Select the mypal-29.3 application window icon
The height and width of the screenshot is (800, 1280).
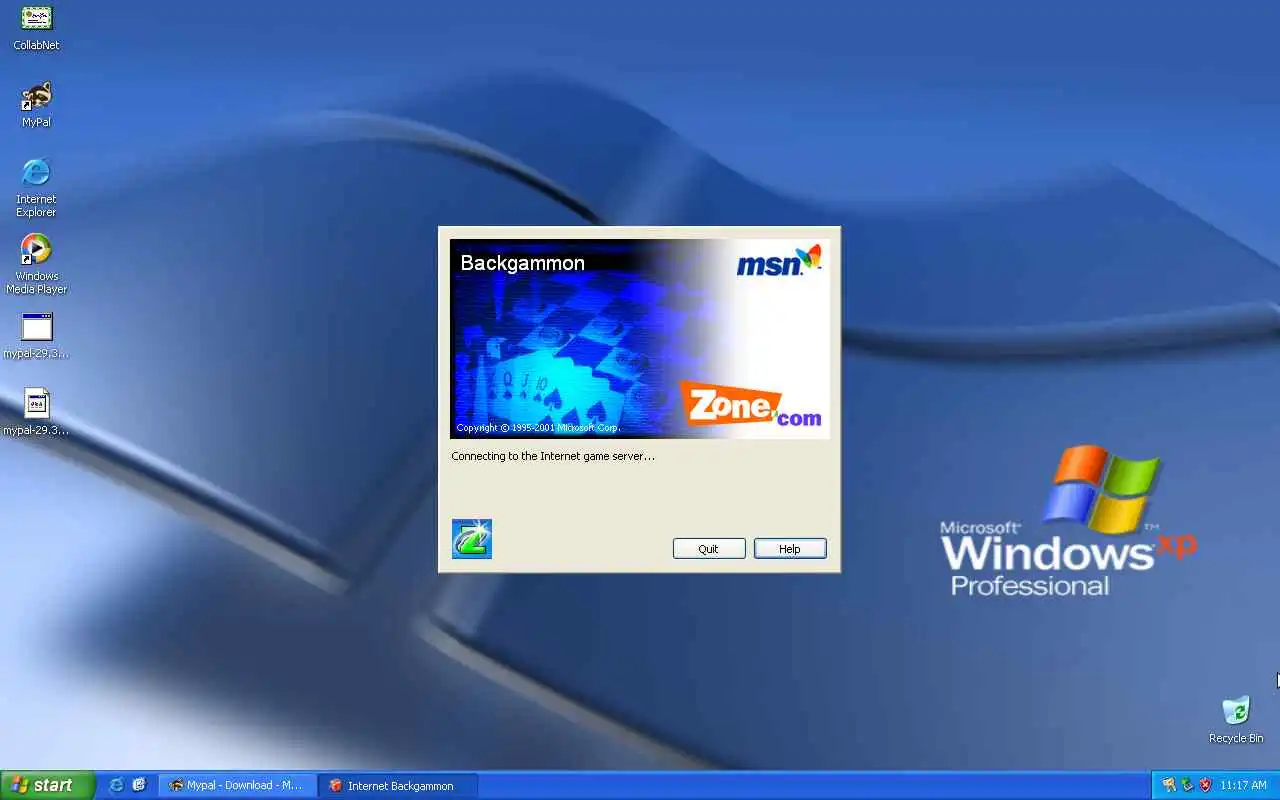click(x=36, y=335)
